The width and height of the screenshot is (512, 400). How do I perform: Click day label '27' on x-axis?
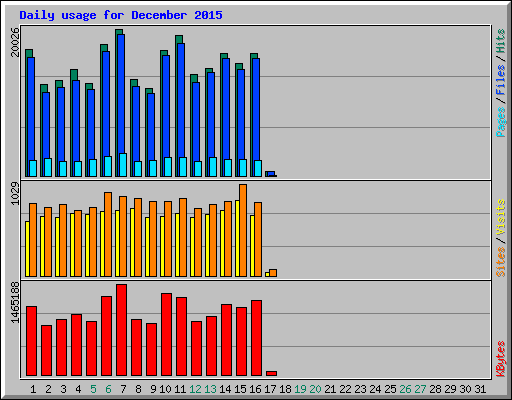click(420, 389)
